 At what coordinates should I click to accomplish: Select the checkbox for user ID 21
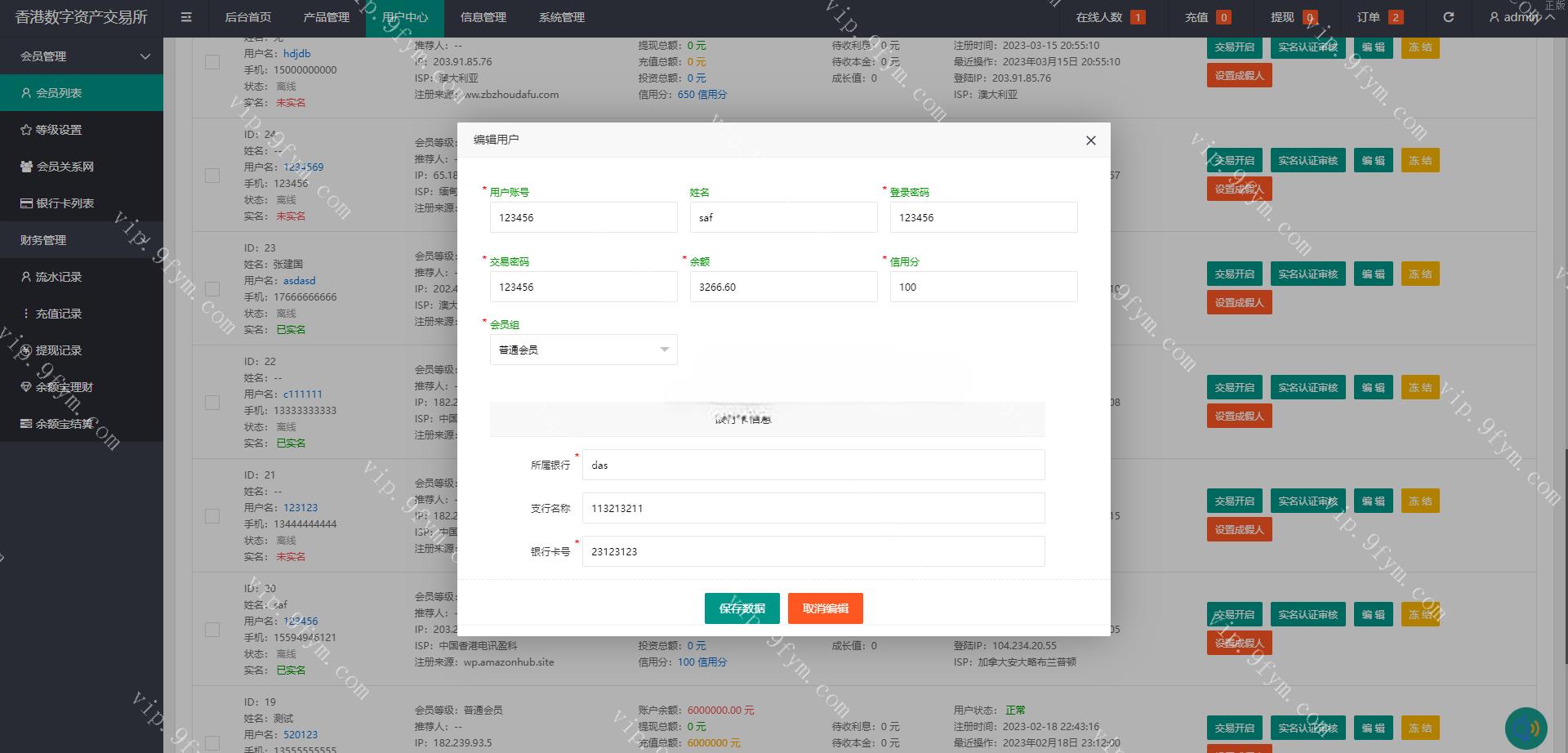coord(212,516)
